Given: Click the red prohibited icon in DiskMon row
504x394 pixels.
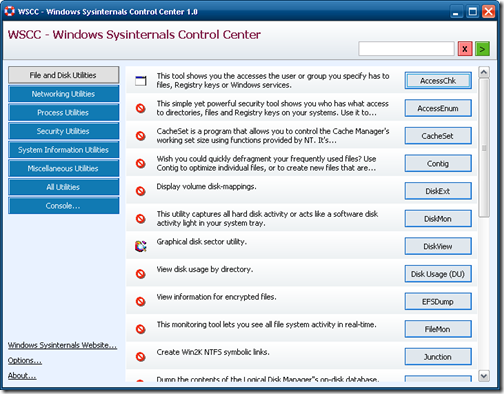Looking at the screenshot, I should pyautogui.click(x=141, y=219).
